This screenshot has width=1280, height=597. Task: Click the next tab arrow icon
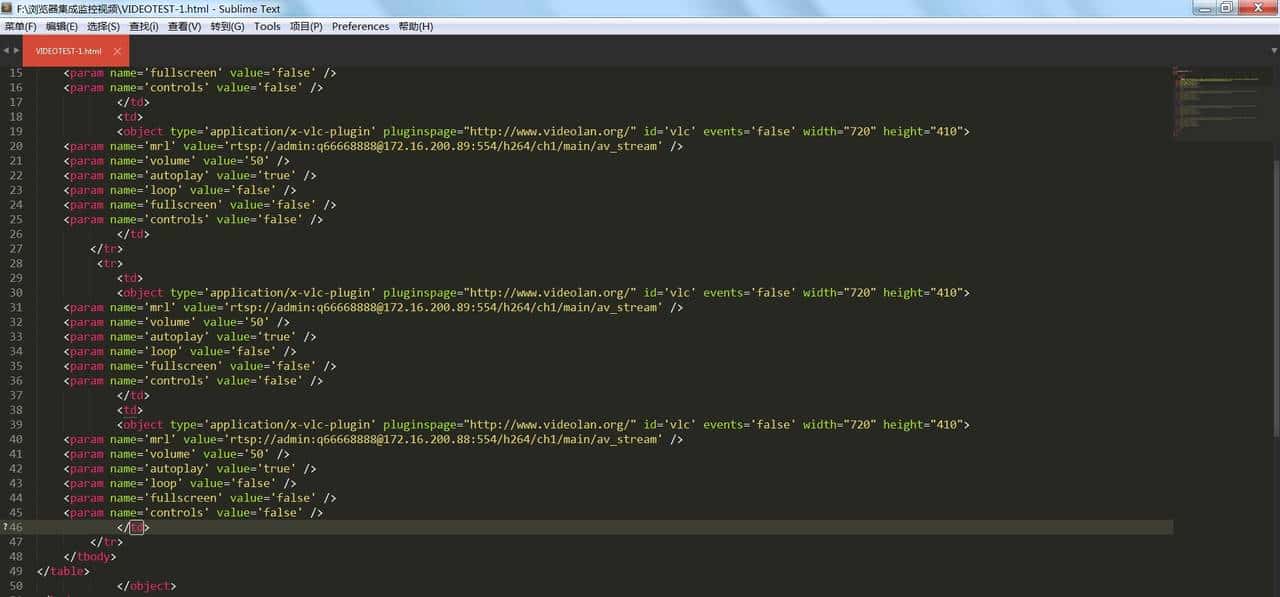[x=16, y=50]
